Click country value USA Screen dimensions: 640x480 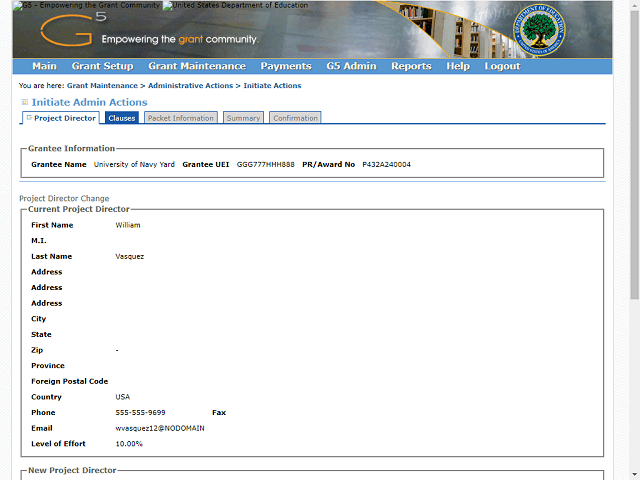[122, 397]
